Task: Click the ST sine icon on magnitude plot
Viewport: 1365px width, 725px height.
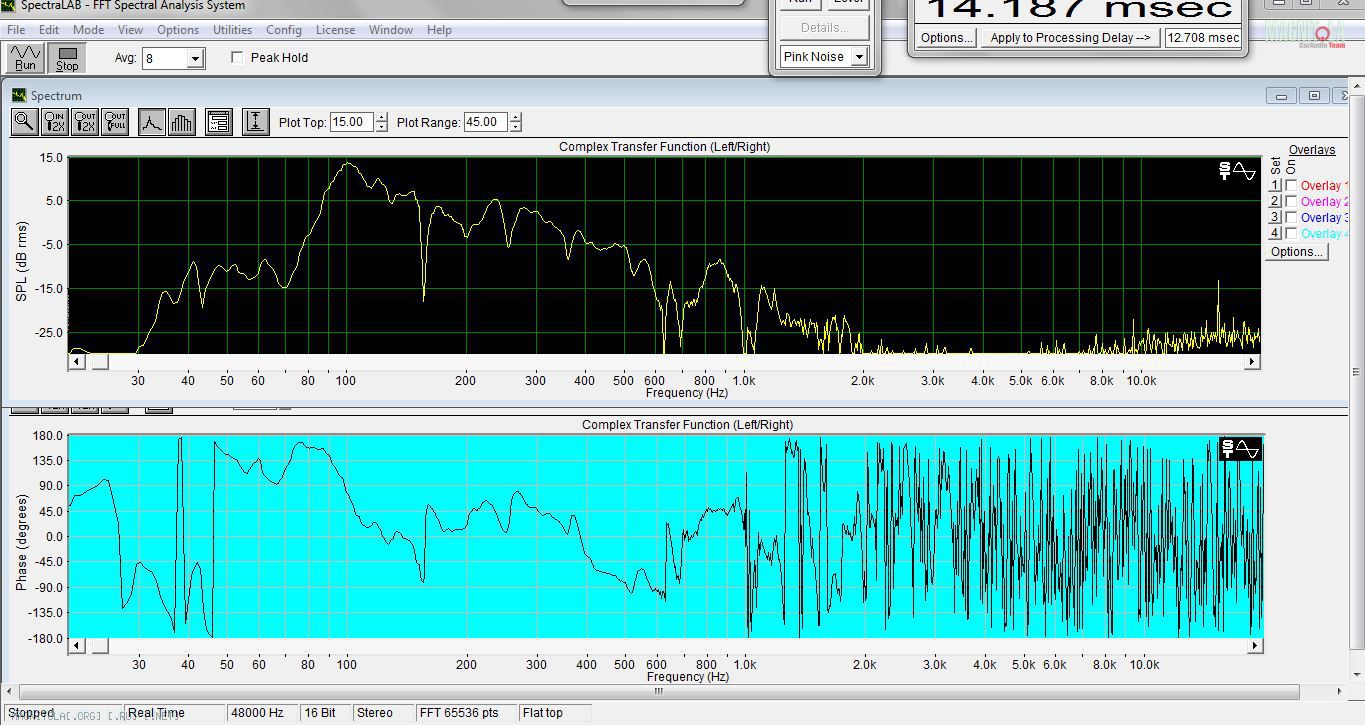Action: pyautogui.click(x=1237, y=171)
